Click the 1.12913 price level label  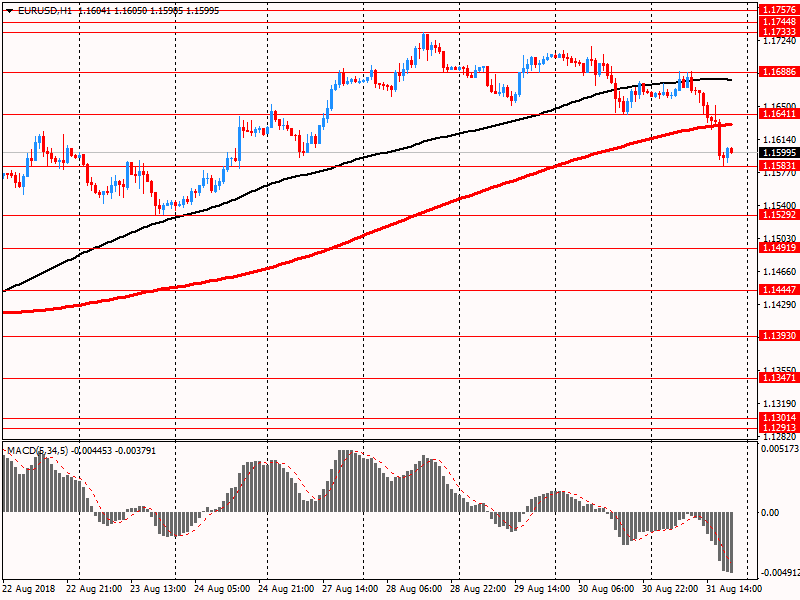pyautogui.click(x=779, y=428)
